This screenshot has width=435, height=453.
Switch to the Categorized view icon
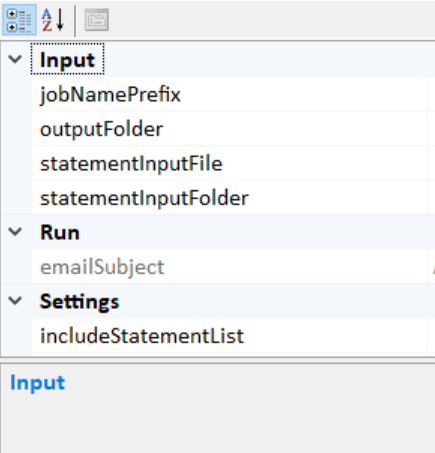(x=19, y=20)
